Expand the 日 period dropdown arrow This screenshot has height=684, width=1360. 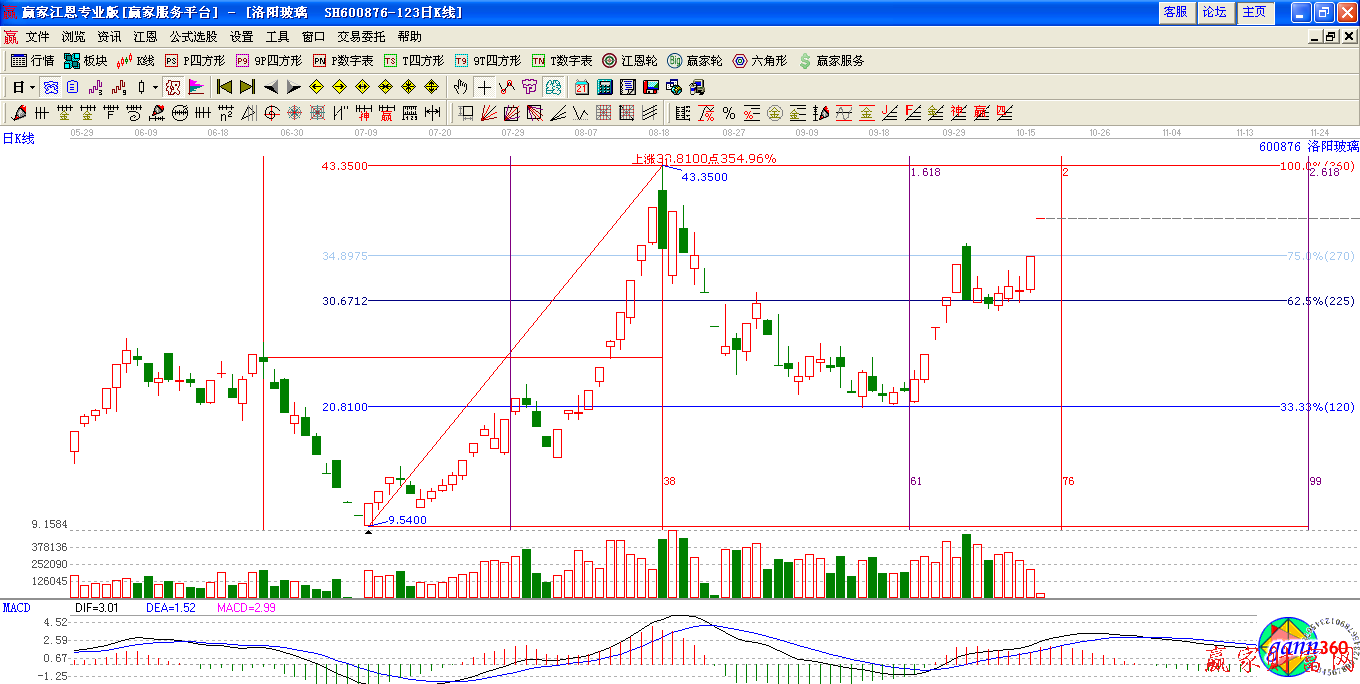click(32, 87)
